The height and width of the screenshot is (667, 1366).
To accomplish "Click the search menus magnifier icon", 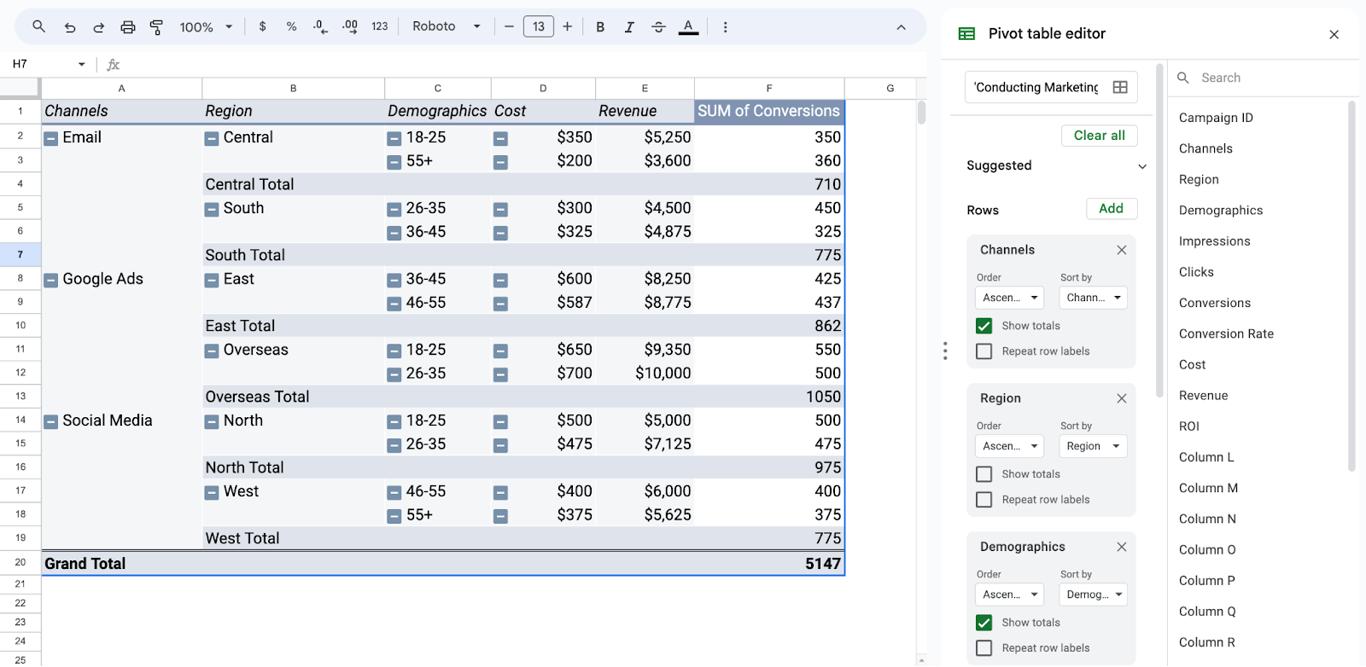I will pos(39,27).
